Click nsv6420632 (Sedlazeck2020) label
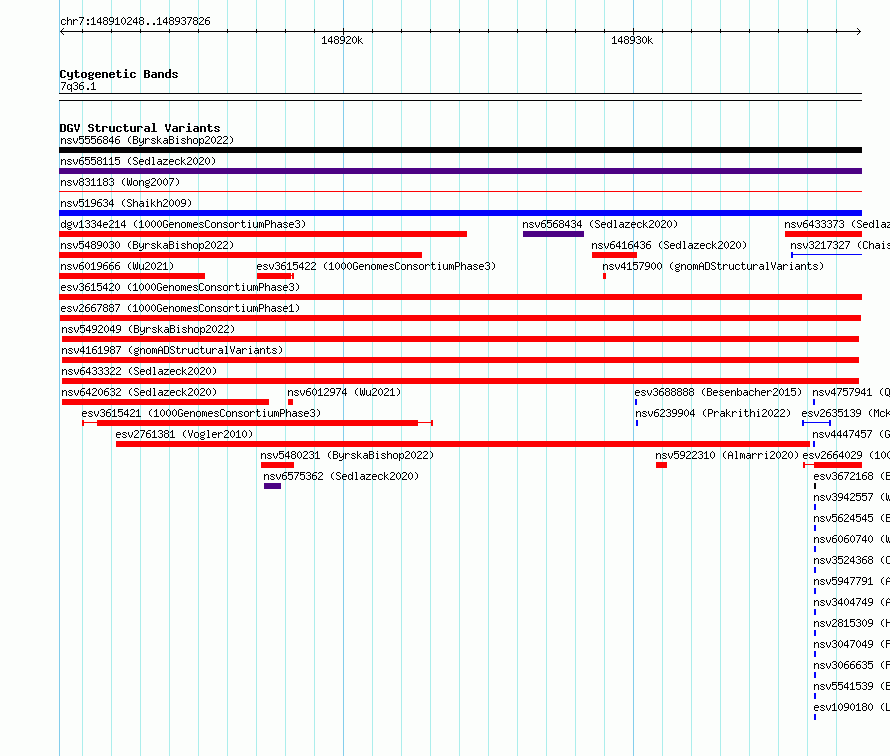This screenshot has height=756, width=890. (139, 392)
